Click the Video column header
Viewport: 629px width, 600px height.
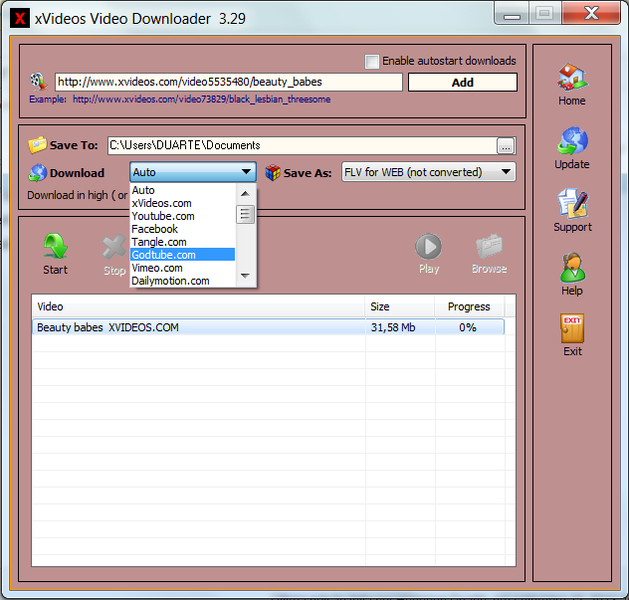(x=199, y=307)
